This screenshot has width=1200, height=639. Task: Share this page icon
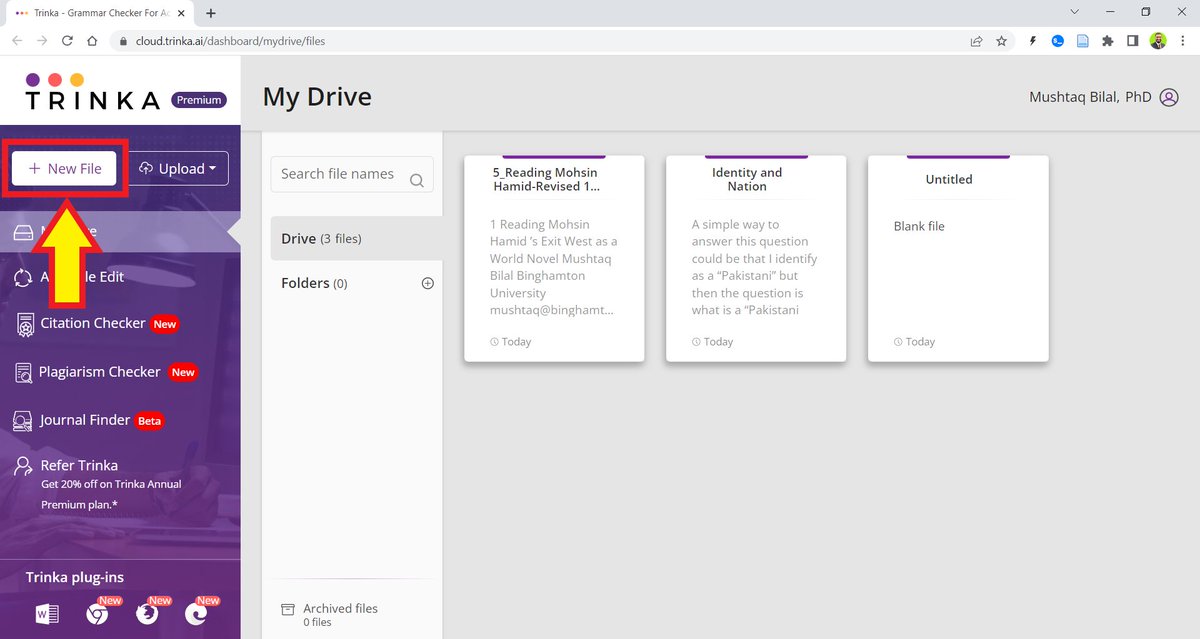pos(976,41)
